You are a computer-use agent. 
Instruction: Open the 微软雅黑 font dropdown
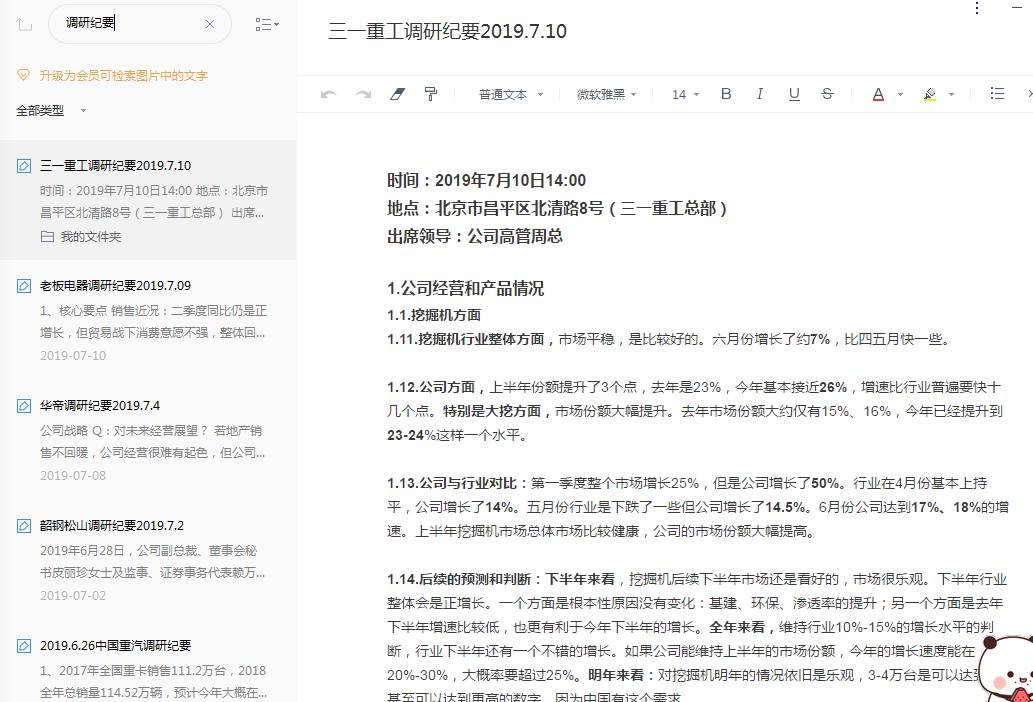click(605, 93)
